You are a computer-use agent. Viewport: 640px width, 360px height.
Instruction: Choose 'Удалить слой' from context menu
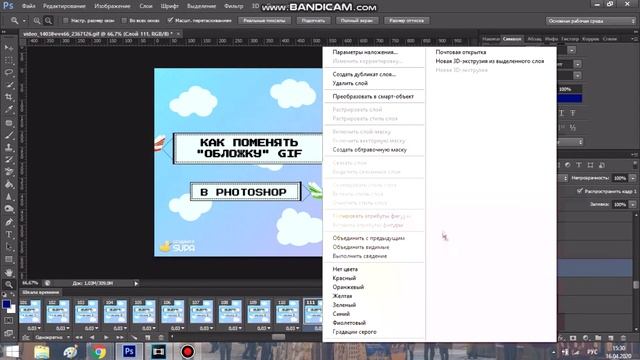click(x=350, y=83)
